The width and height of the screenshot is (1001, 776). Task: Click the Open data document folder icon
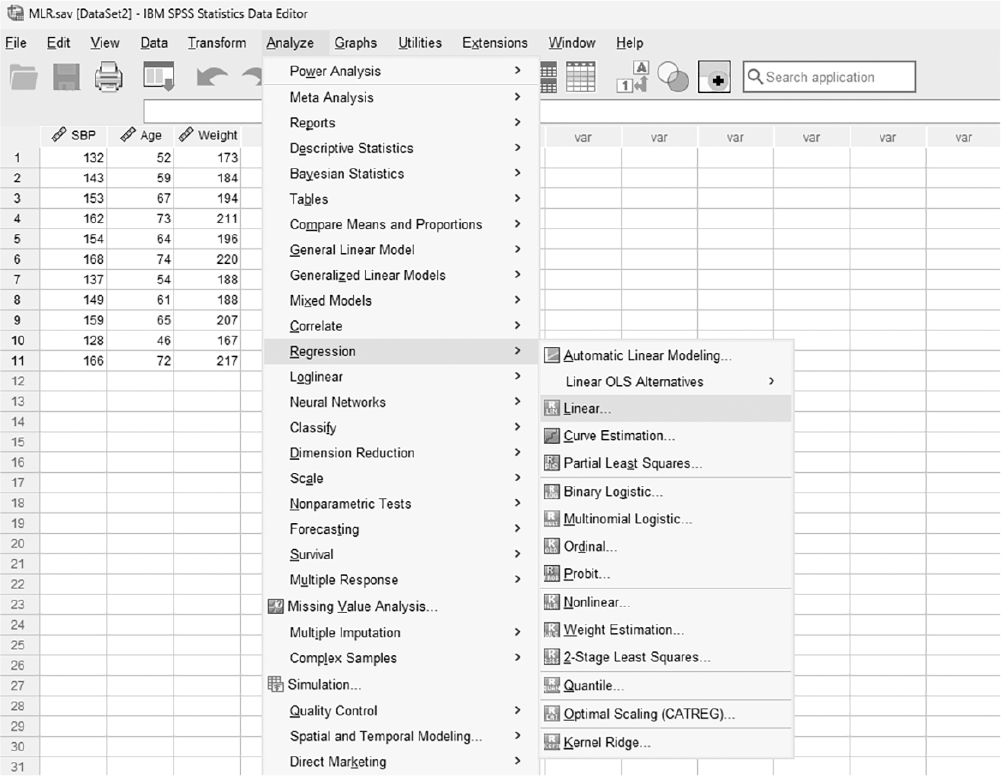[x=24, y=78]
